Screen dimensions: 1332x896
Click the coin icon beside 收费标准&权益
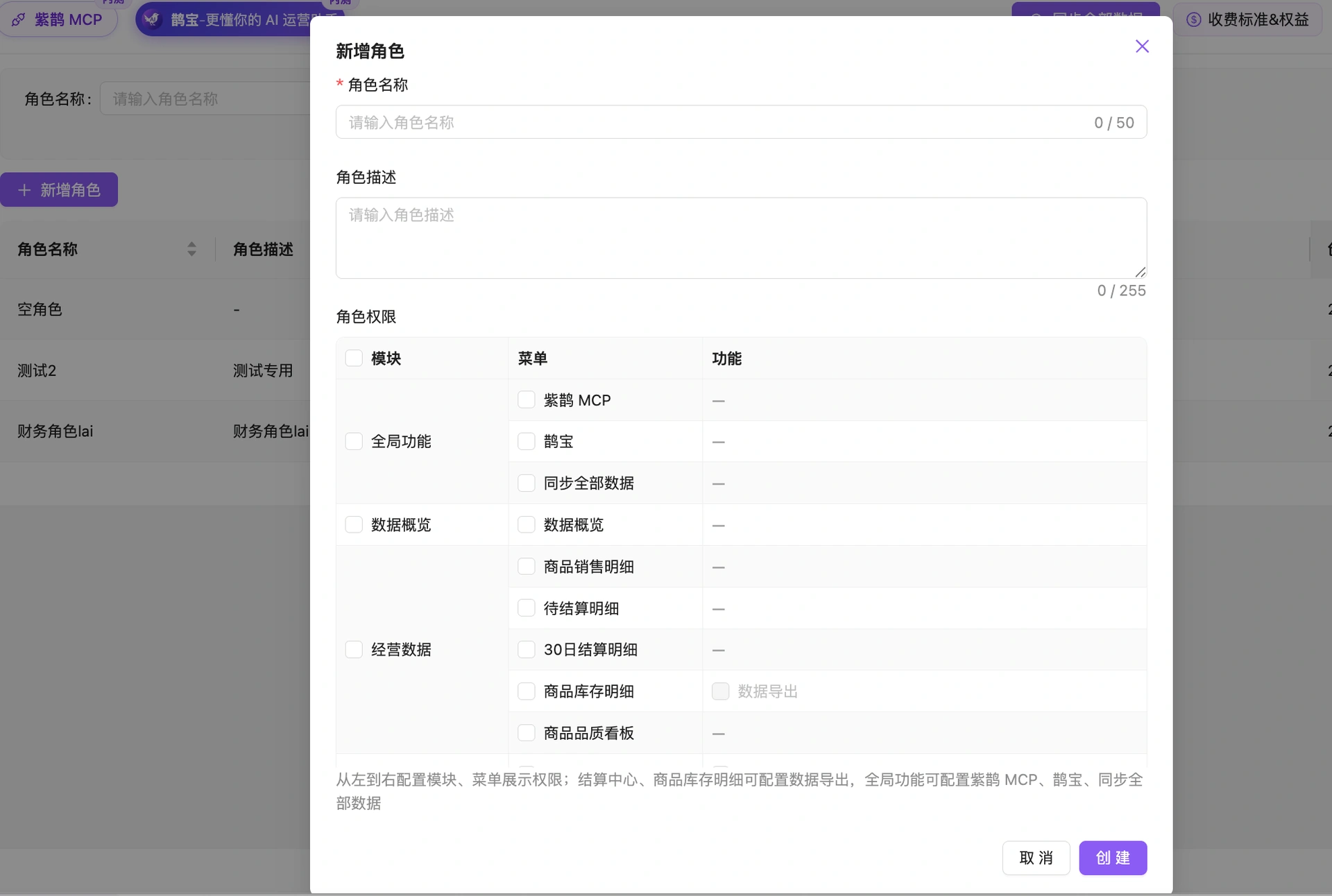(x=1193, y=19)
